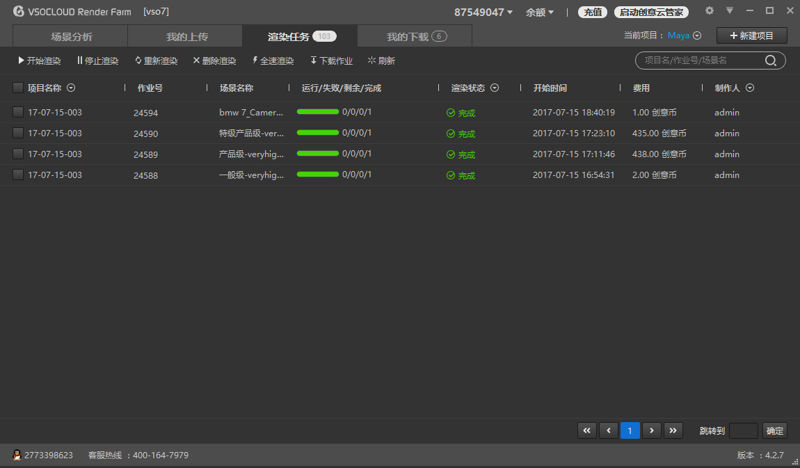Image resolution: width=800 pixels, height=468 pixels.
Task: Enable full-speed render 全速渲染
Action: tap(273, 61)
